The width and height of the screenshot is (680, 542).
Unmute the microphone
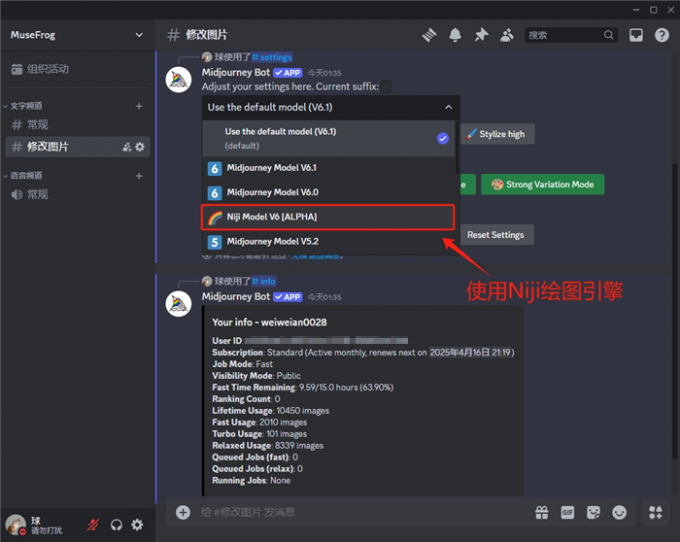93,525
